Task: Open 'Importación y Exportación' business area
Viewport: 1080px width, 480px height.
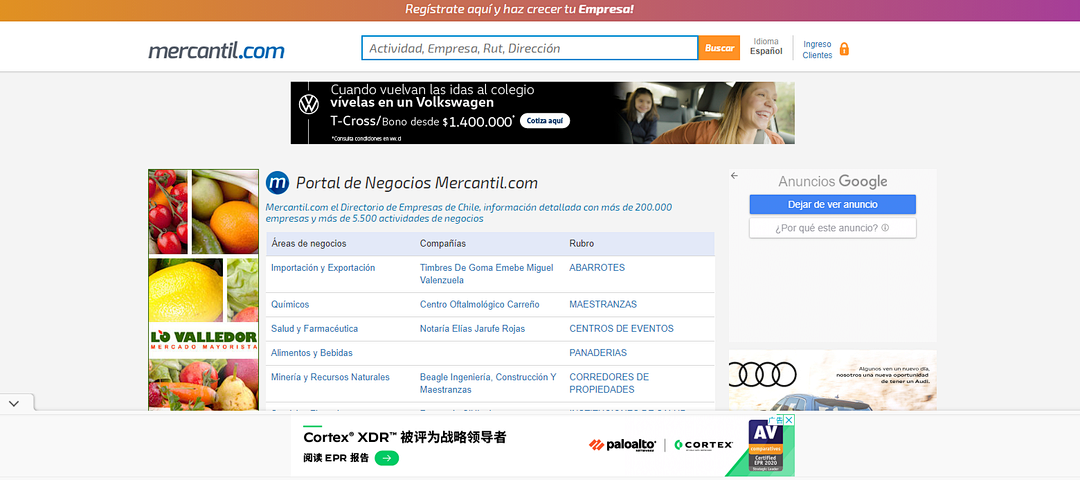Action: (x=323, y=268)
